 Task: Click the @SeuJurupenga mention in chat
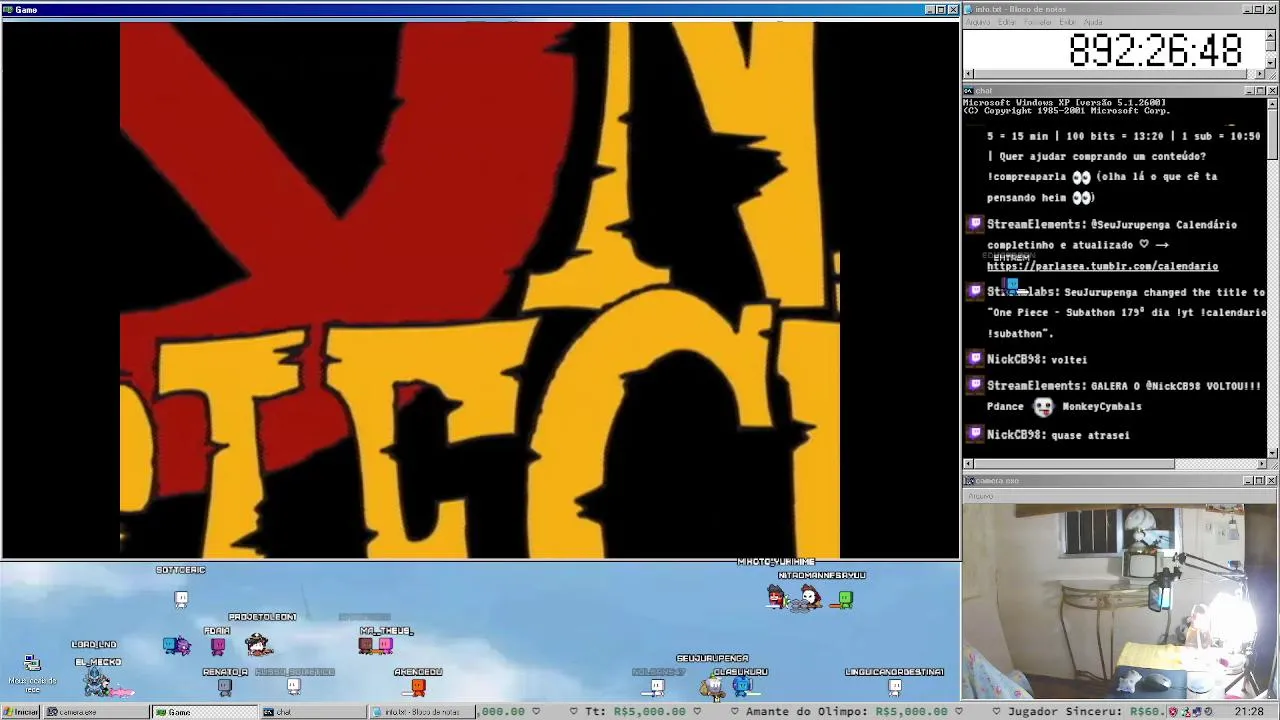[x=1132, y=225]
